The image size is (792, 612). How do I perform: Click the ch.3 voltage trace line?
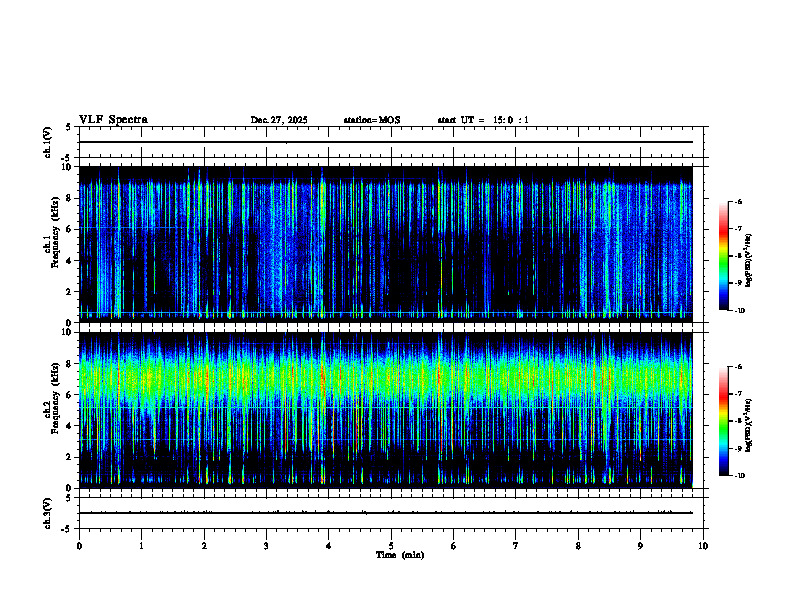[386, 513]
